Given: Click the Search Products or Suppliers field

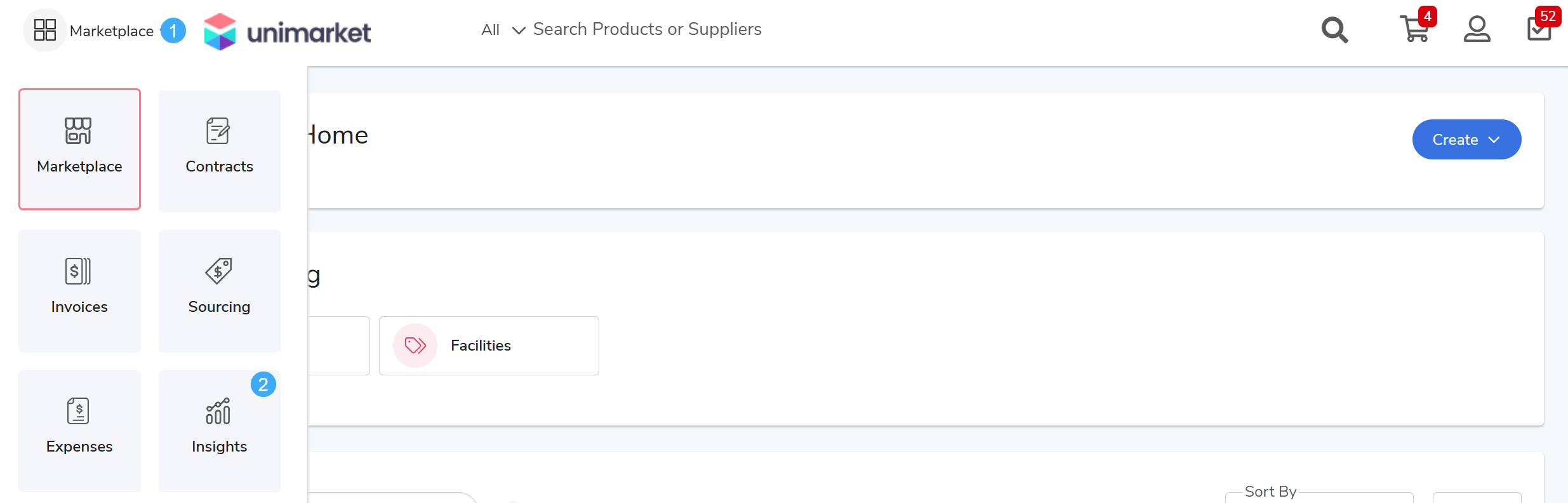Looking at the screenshot, I should (647, 29).
